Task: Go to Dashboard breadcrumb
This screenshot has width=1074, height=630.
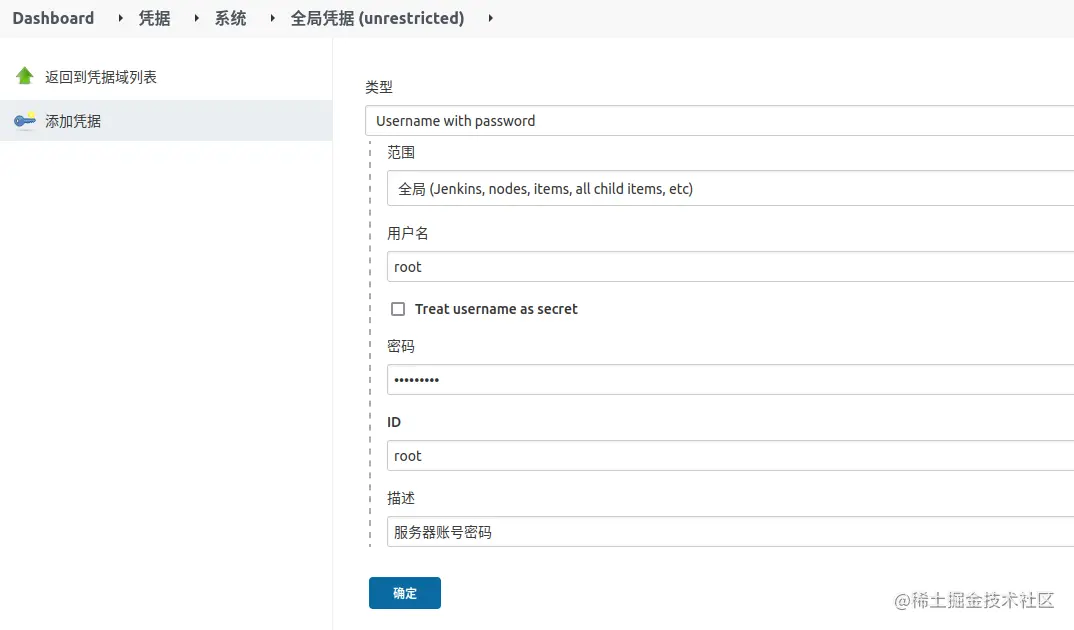Action: coord(53,18)
